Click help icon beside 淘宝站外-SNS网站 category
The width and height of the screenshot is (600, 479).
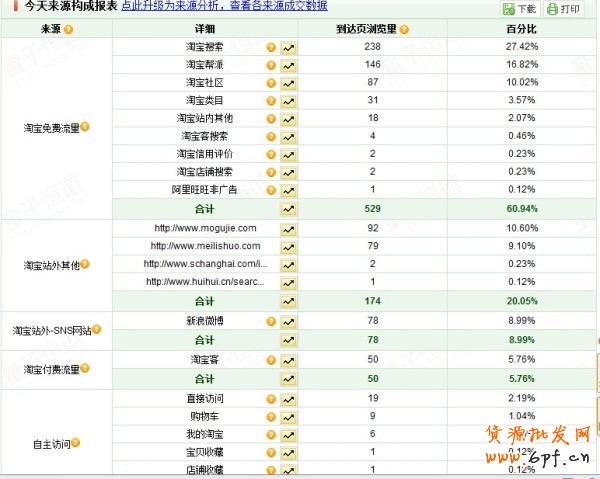pyautogui.click(x=96, y=329)
